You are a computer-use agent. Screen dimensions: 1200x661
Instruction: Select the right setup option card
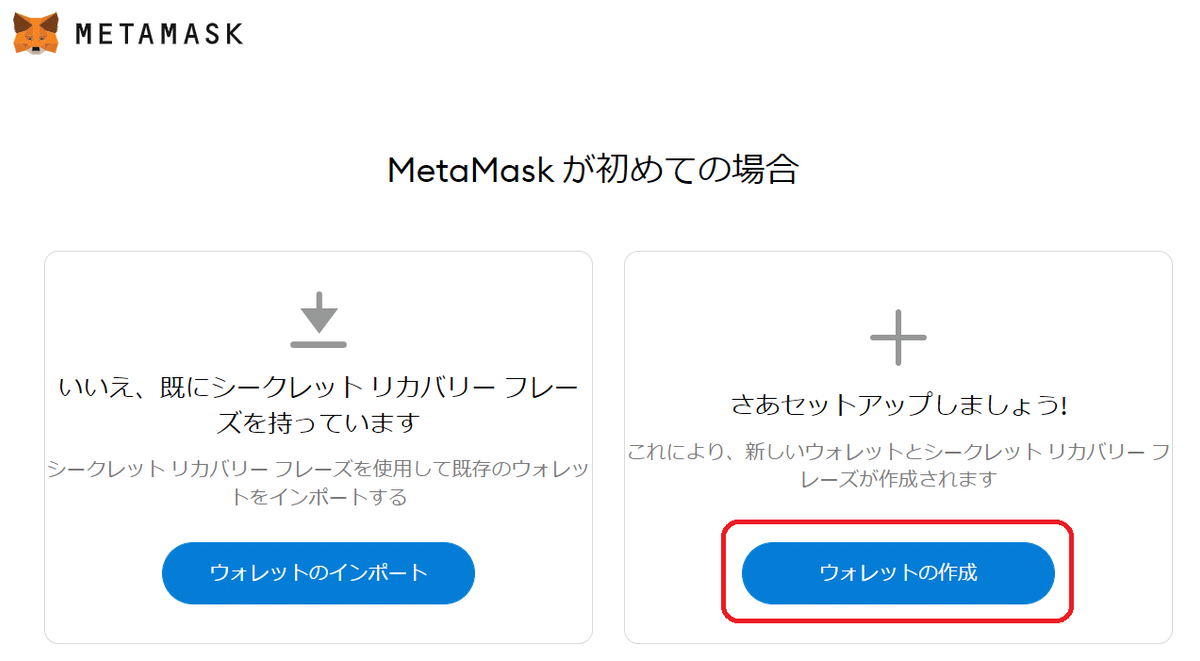tap(898, 447)
